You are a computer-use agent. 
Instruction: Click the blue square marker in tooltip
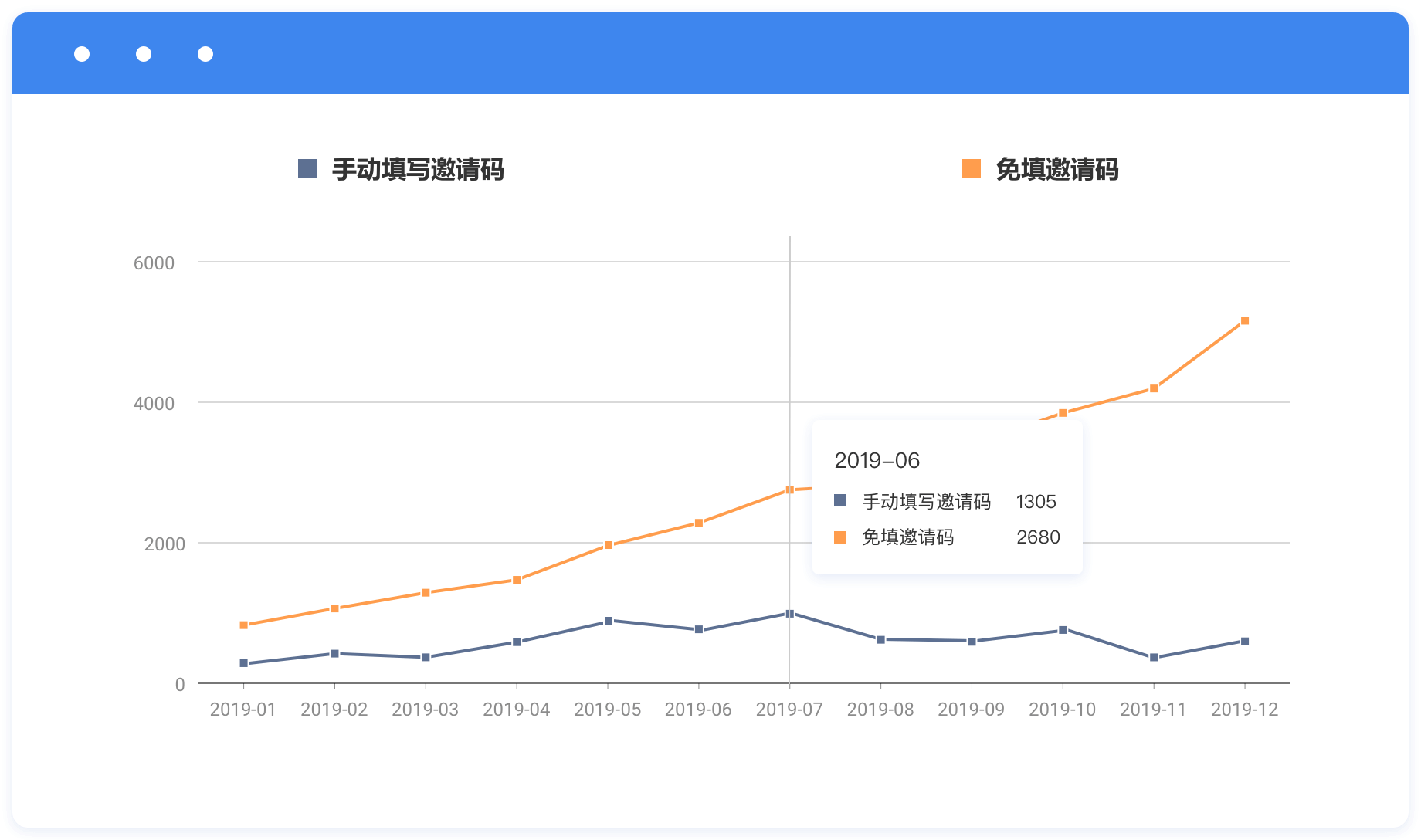(840, 501)
